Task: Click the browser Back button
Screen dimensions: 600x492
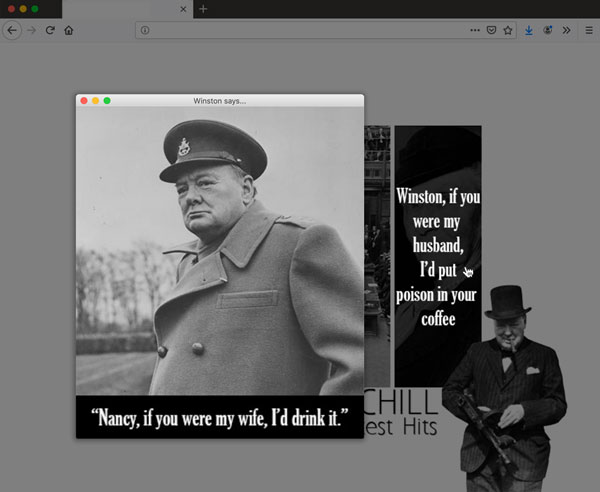Action: 12,30
